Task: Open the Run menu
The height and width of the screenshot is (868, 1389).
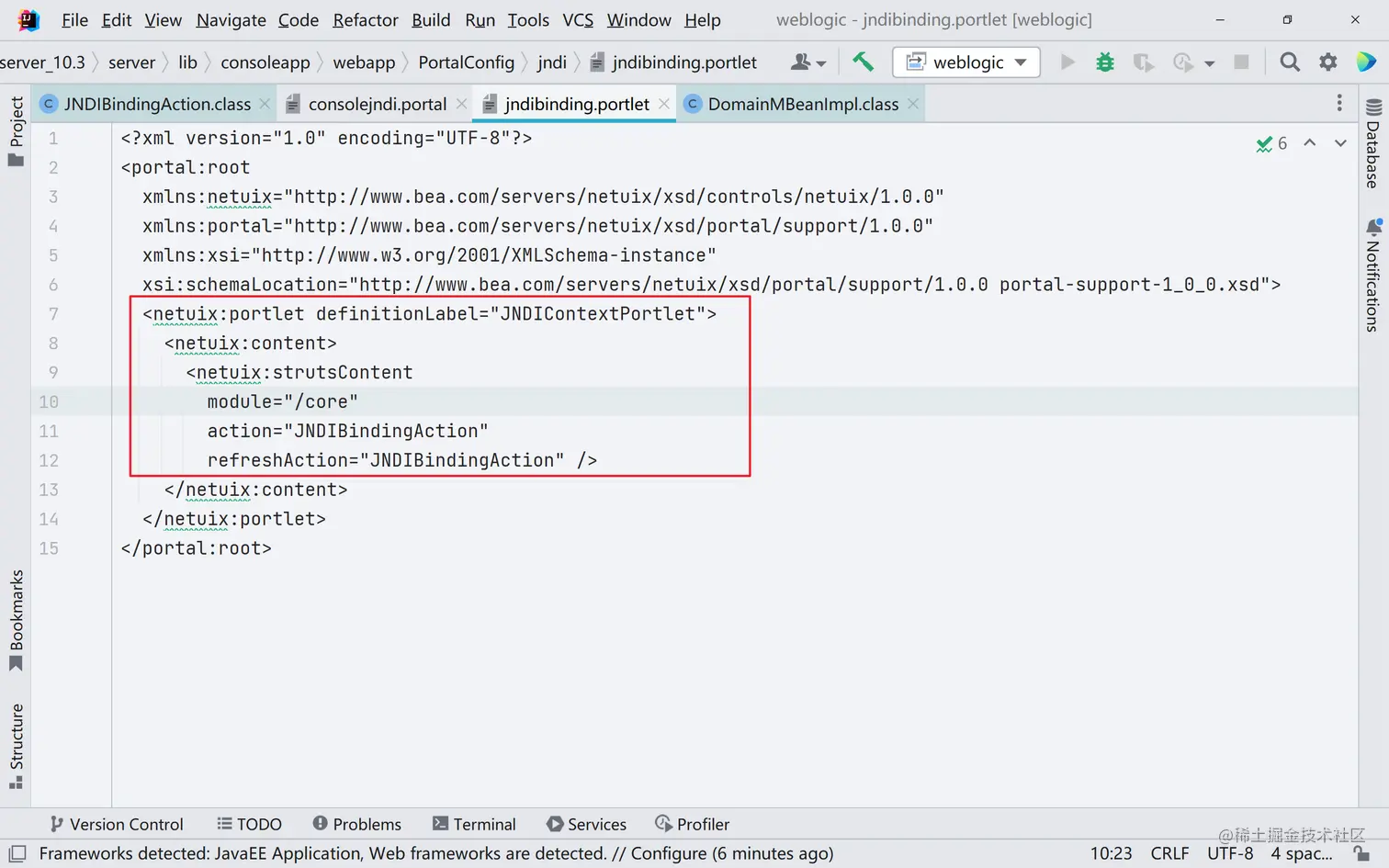Action: [x=480, y=19]
